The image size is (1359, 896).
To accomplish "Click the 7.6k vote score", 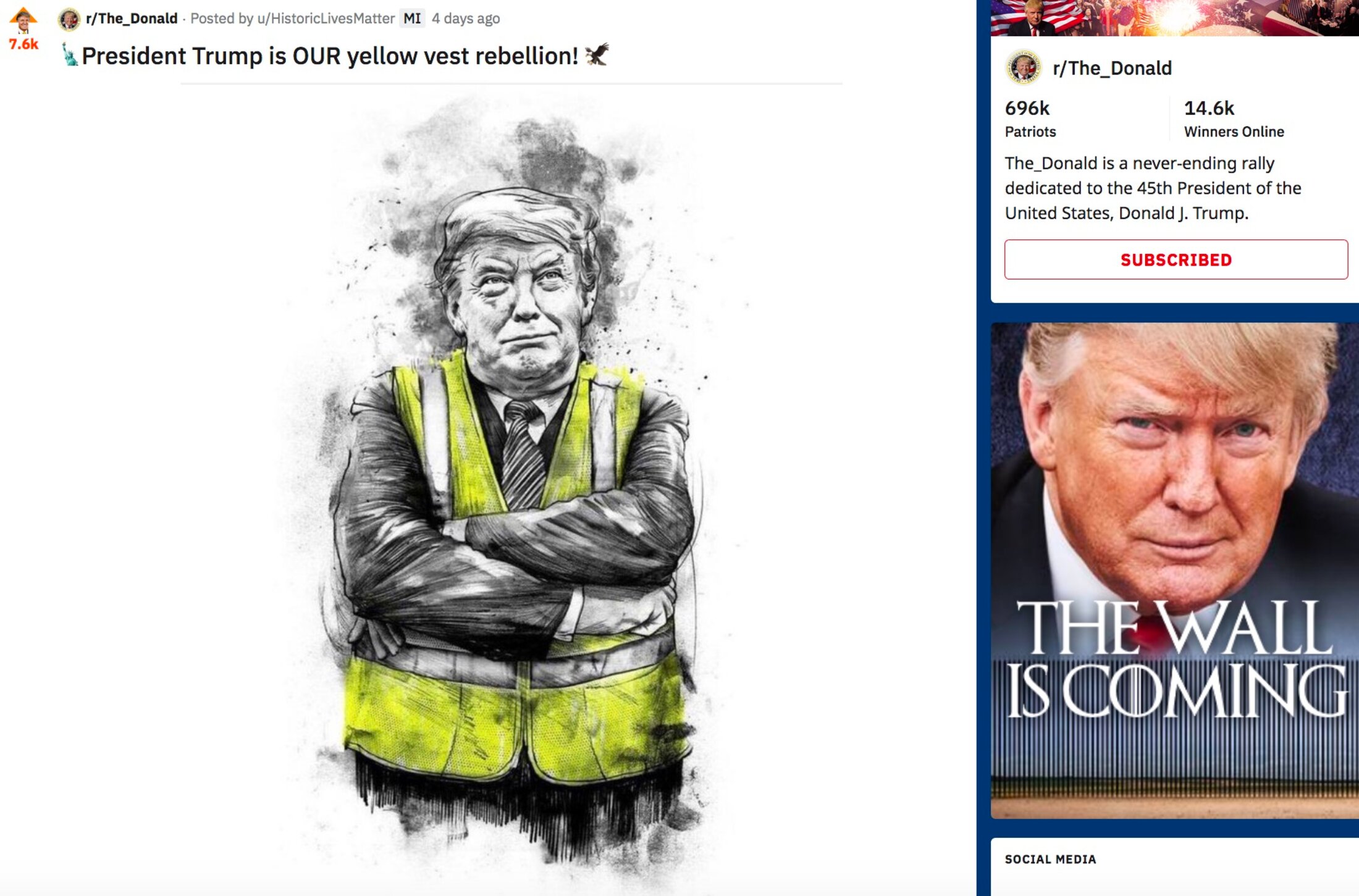I will (23, 44).
